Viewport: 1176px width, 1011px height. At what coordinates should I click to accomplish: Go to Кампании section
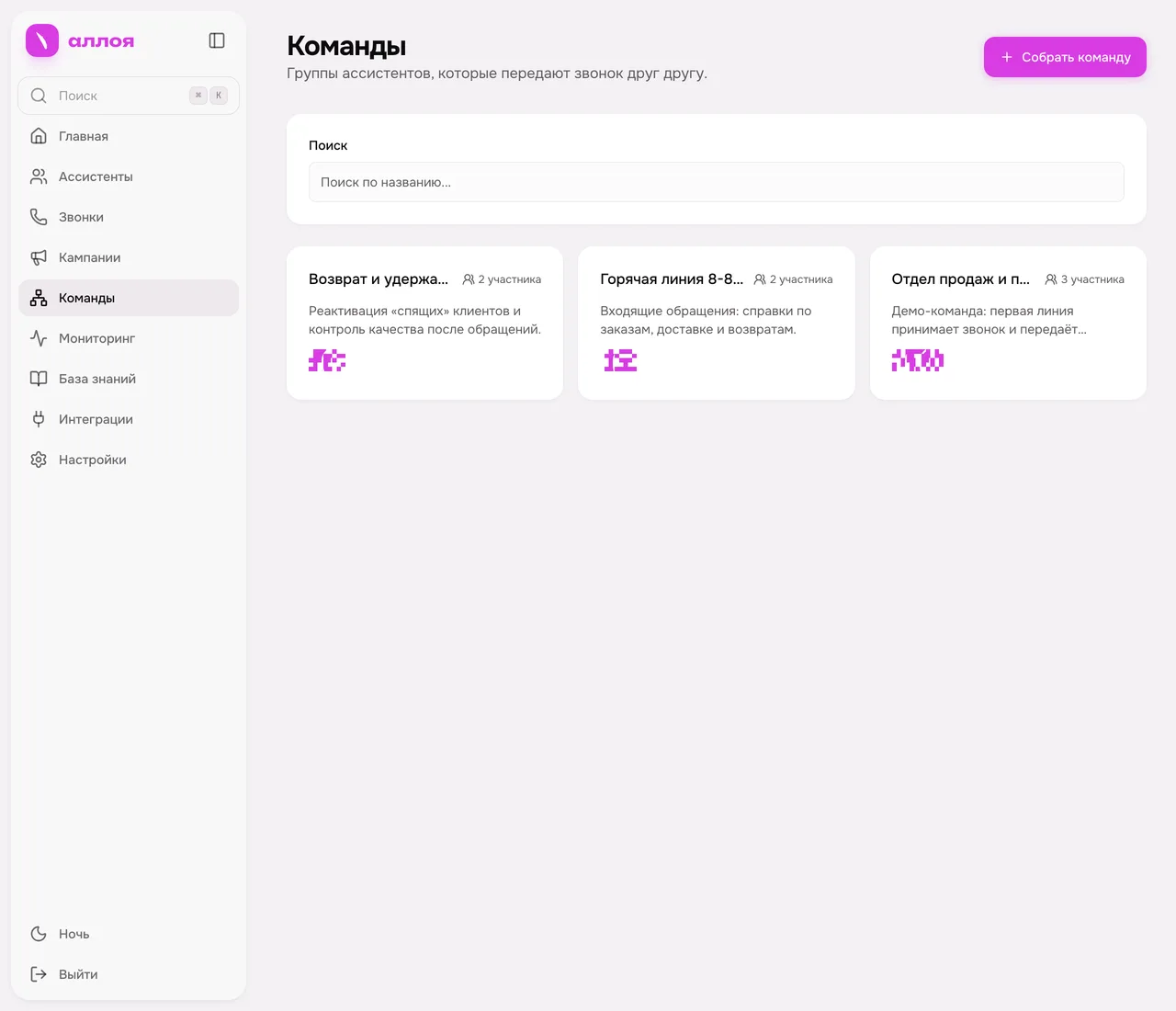click(x=129, y=257)
